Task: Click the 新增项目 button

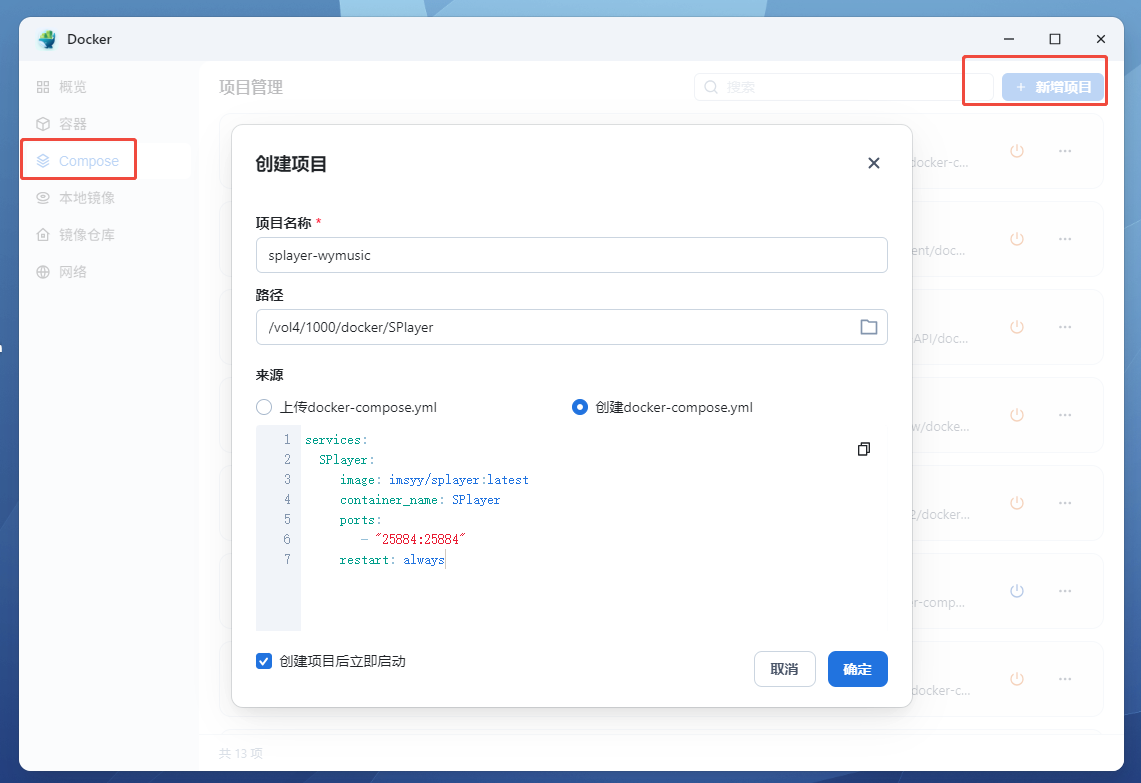Action: coord(1052,87)
